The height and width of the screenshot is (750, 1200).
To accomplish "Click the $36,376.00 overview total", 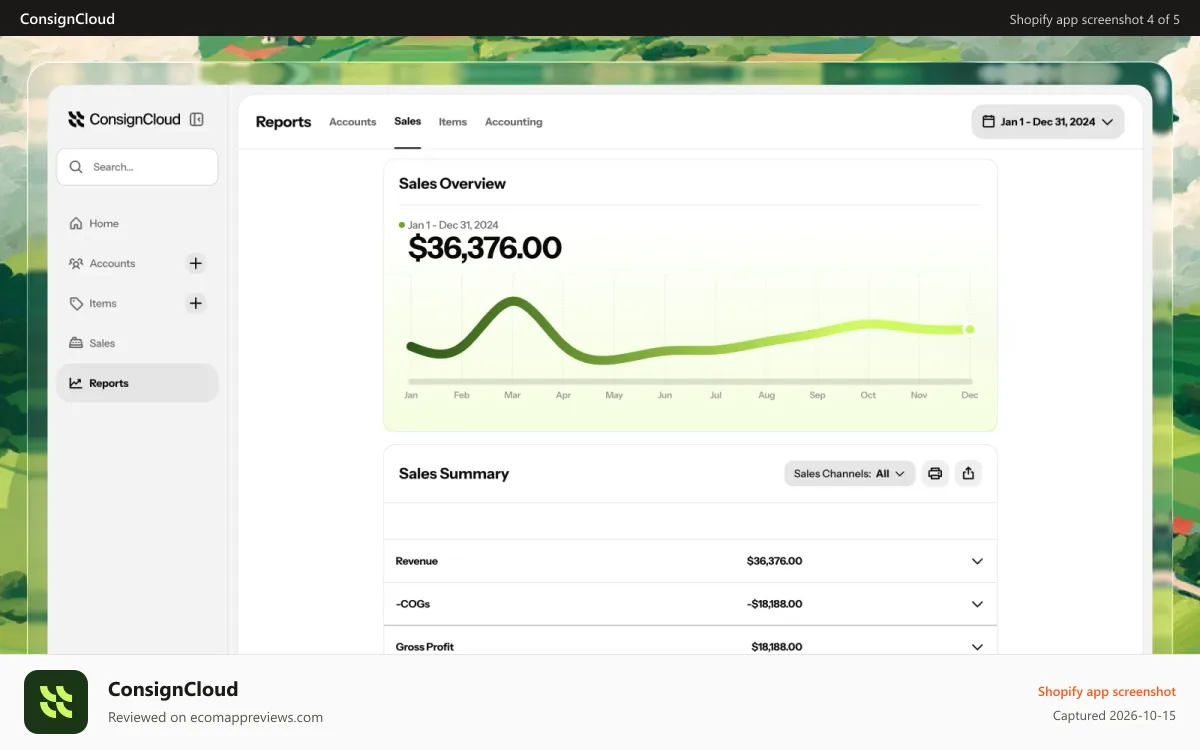I will click(x=485, y=248).
